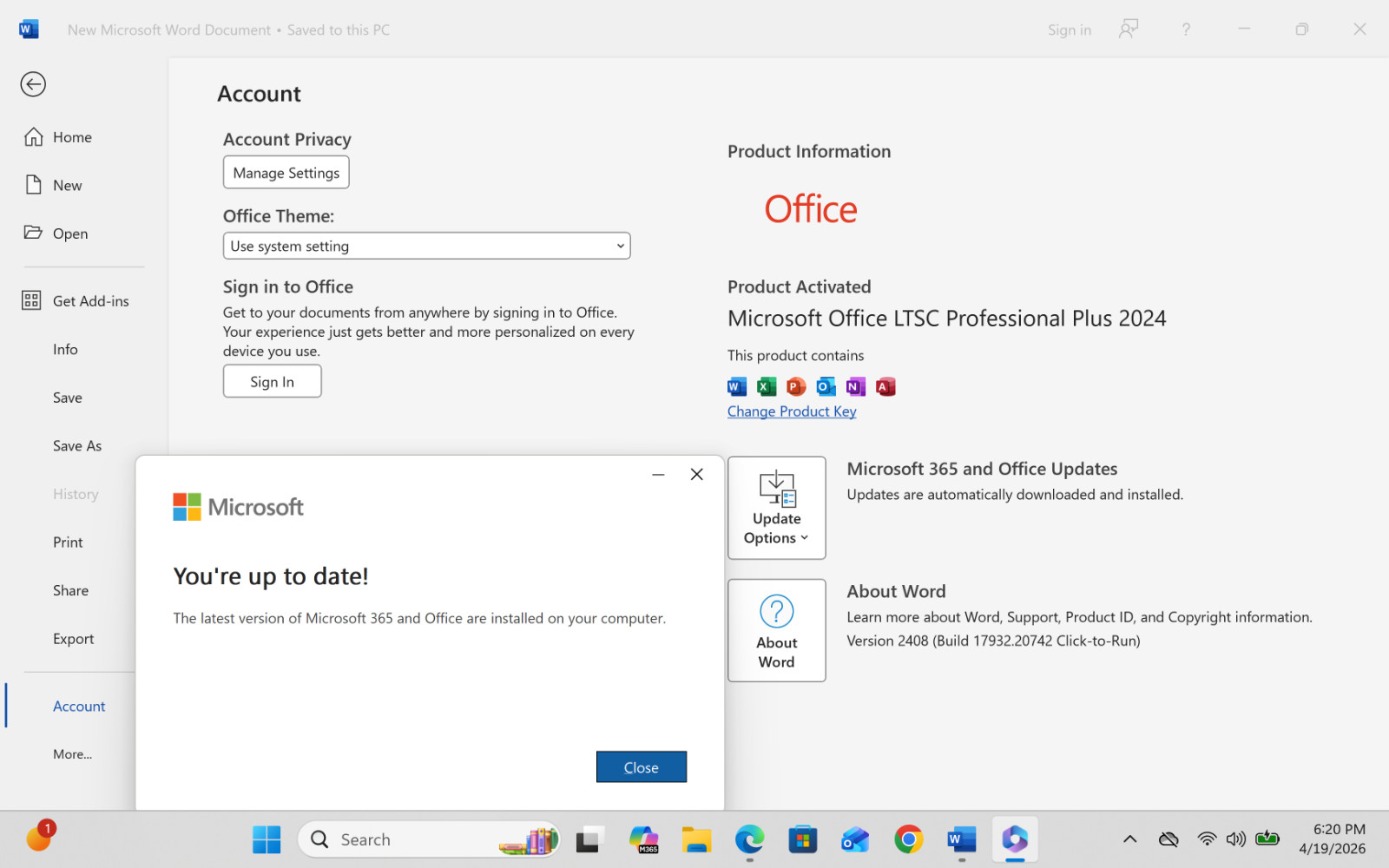Viewport: 1389px width, 868px height.
Task: Click the Change Product Key link
Action: [x=792, y=411]
